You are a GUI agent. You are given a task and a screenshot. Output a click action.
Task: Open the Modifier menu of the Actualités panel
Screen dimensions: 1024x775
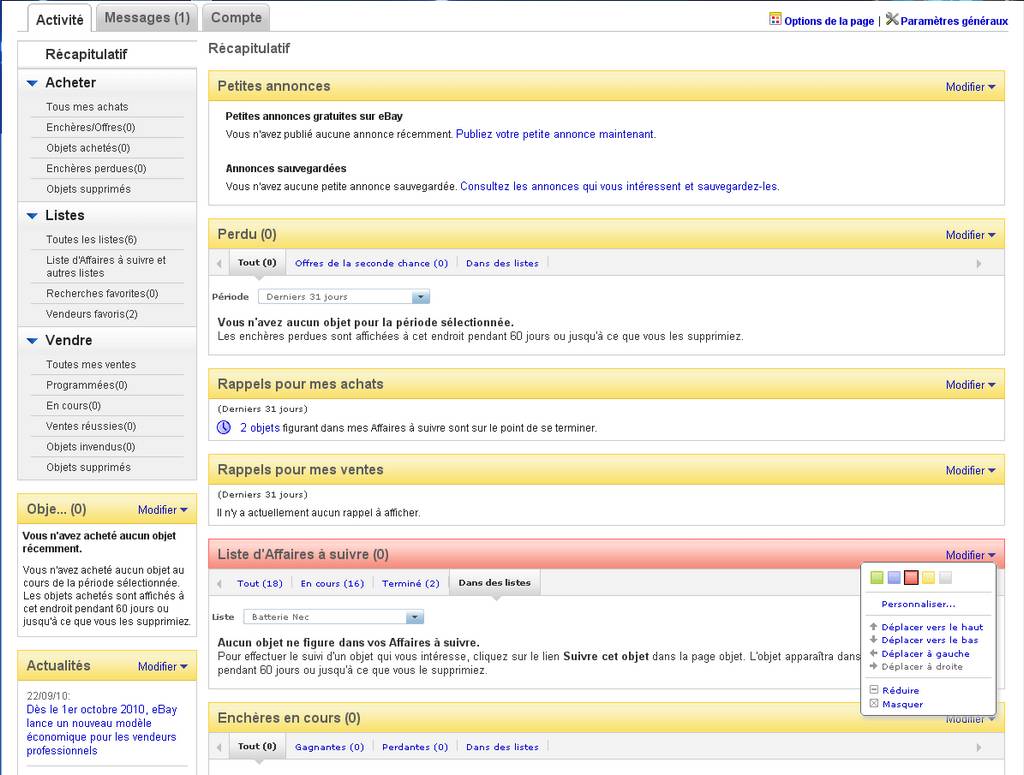[163, 667]
